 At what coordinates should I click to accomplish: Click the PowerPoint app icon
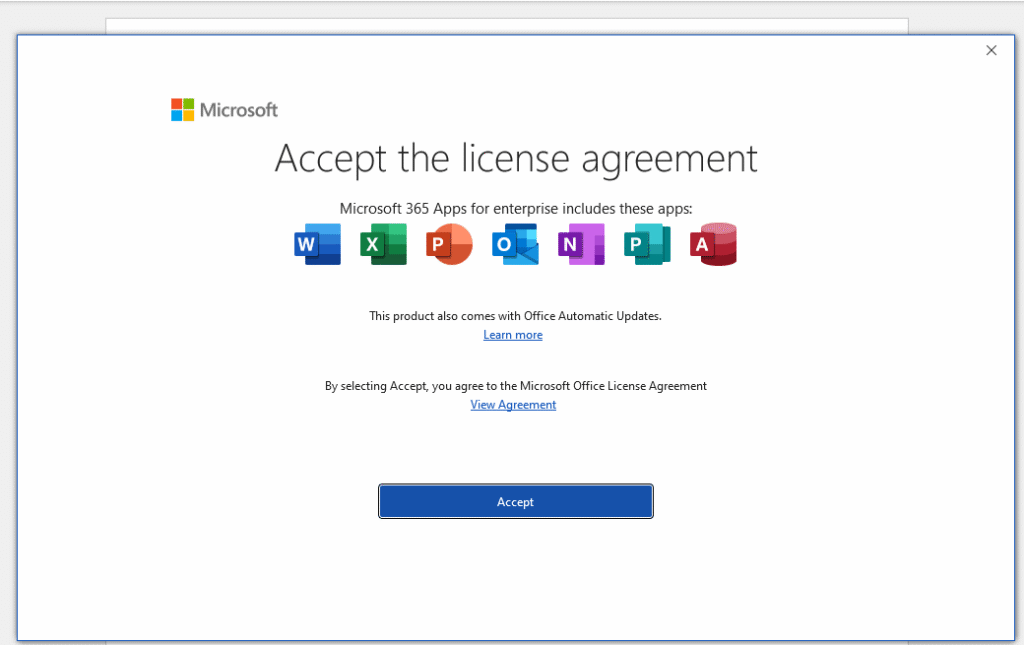pos(449,244)
